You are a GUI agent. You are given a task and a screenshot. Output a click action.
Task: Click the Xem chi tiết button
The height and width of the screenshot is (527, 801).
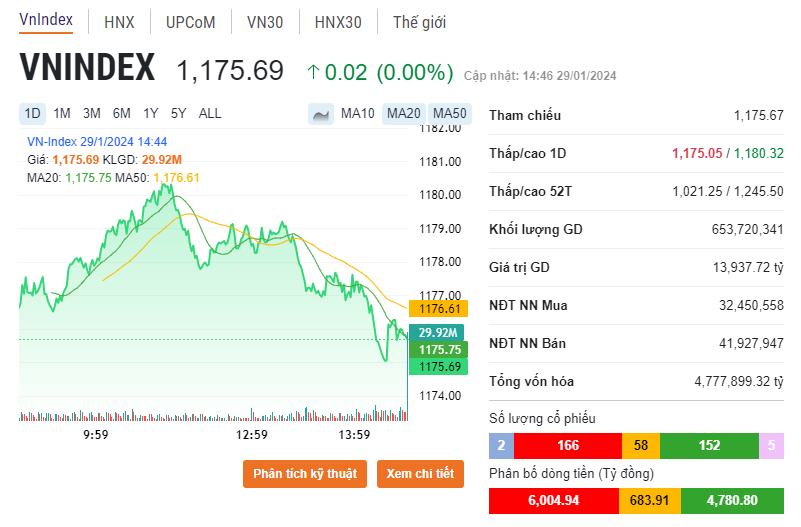point(420,473)
